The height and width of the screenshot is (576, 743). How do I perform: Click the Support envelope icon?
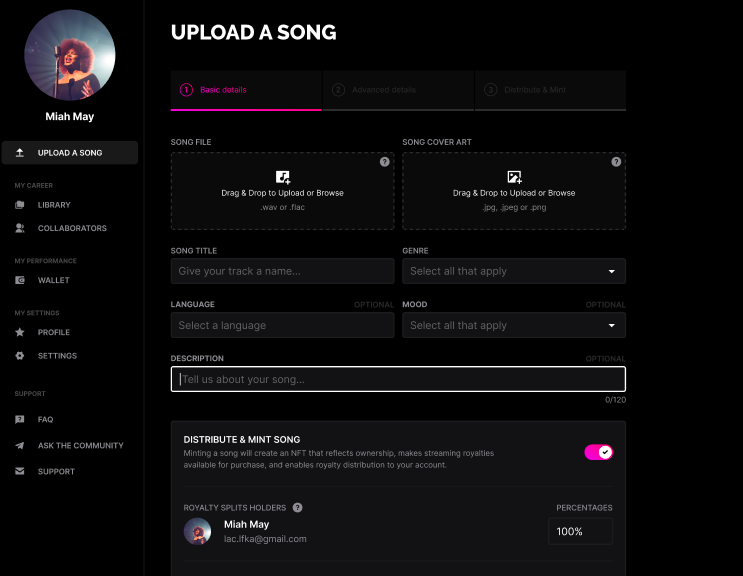[19, 471]
